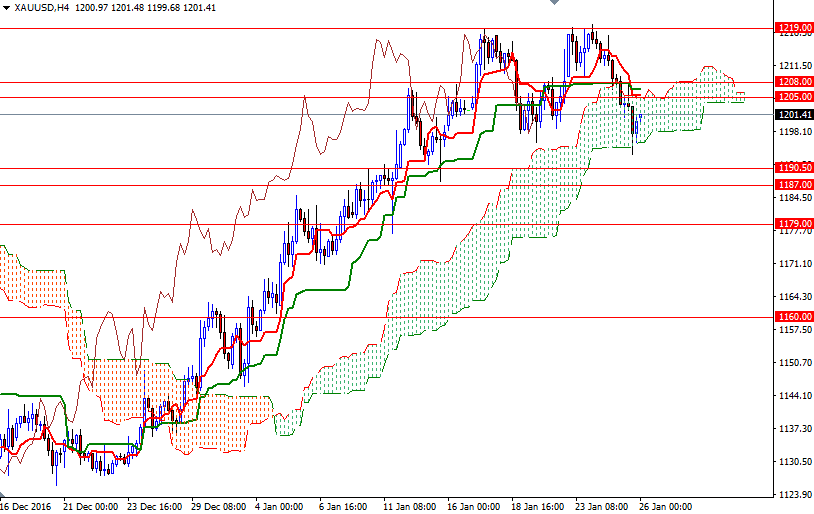The image size is (814, 514).
Task: Select the 1208.00 red price label
Action: click(x=794, y=82)
